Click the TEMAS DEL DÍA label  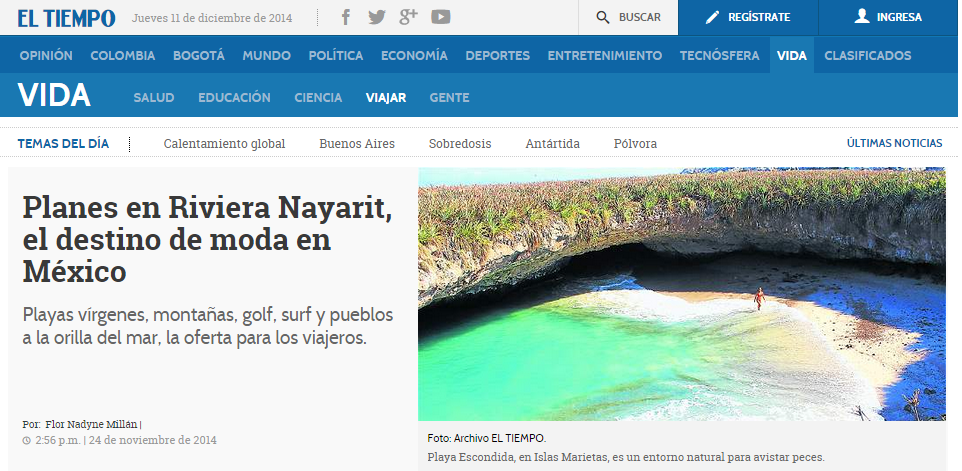click(x=63, y=144)
